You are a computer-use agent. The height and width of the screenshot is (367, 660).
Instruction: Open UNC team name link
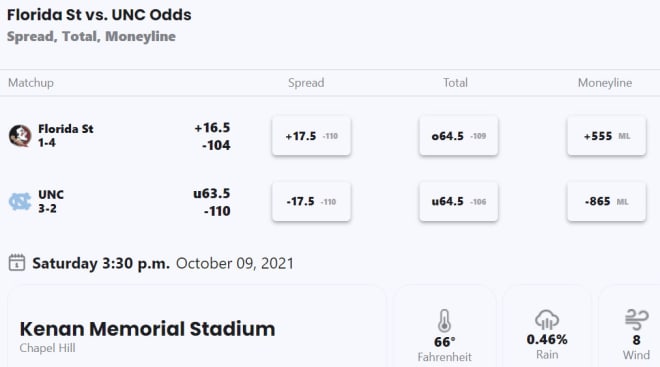[x=51, y=194]
